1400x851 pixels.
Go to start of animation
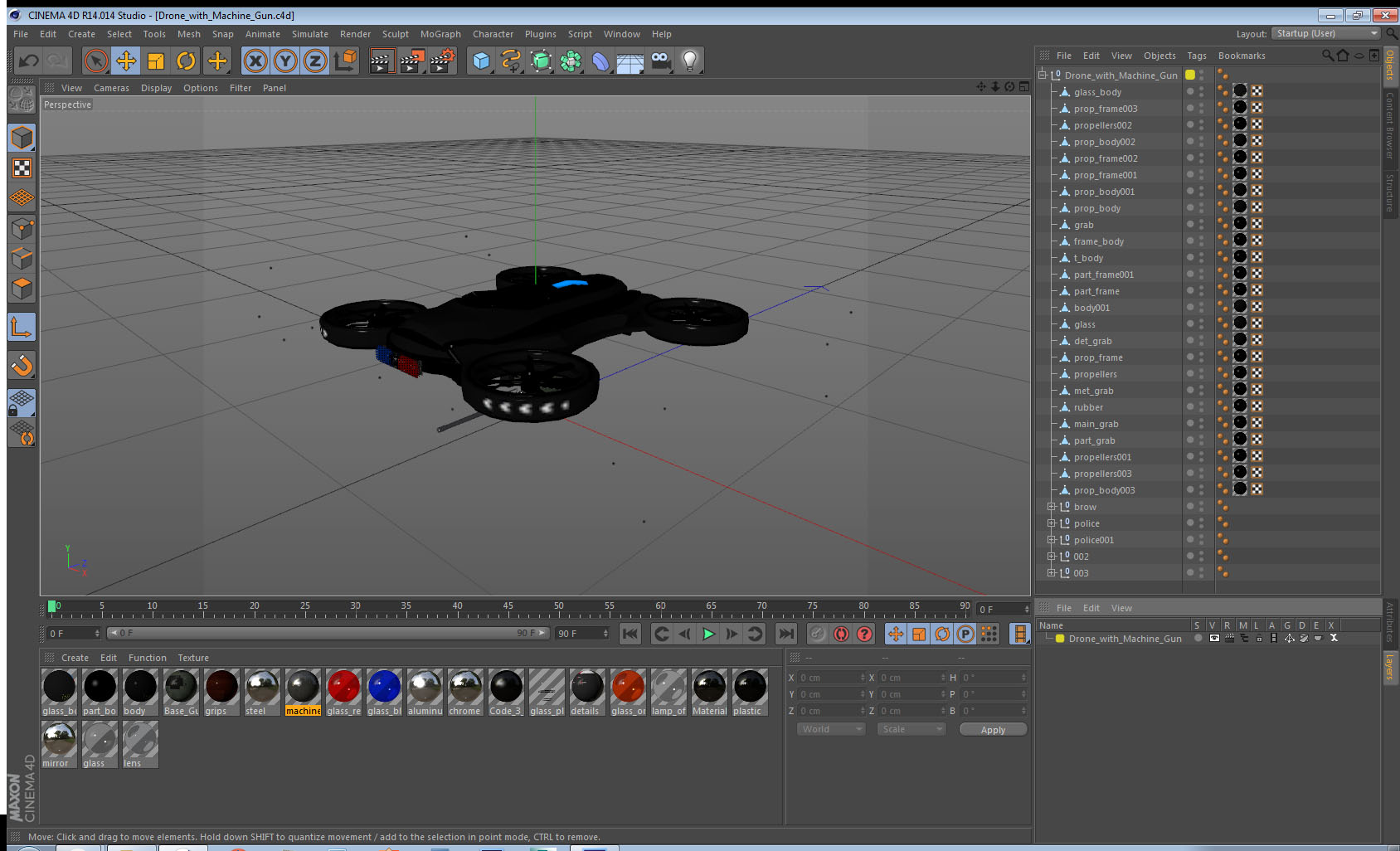[x=630, y=635]
